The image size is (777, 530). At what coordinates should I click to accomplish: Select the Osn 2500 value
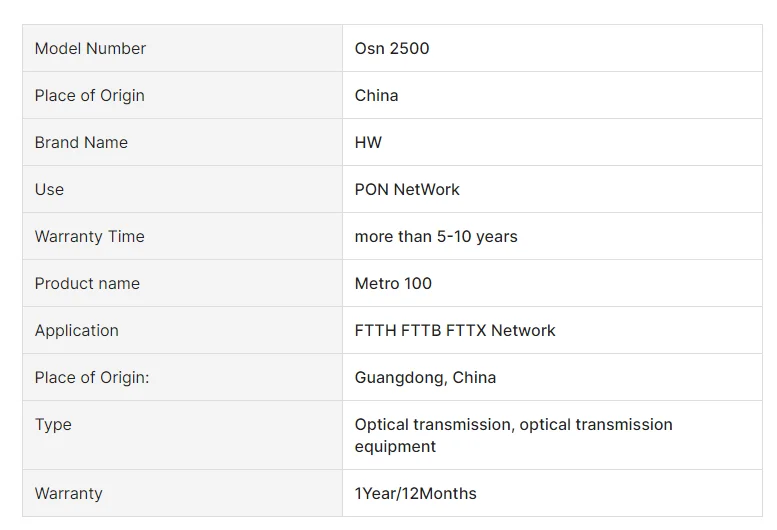[x=391, y=49]
